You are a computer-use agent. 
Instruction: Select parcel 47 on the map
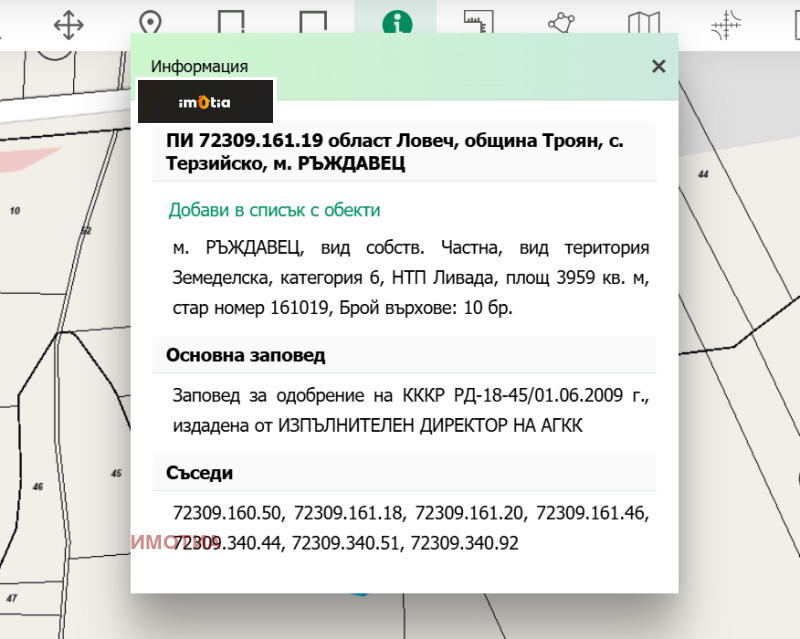(x=12, y=598)
